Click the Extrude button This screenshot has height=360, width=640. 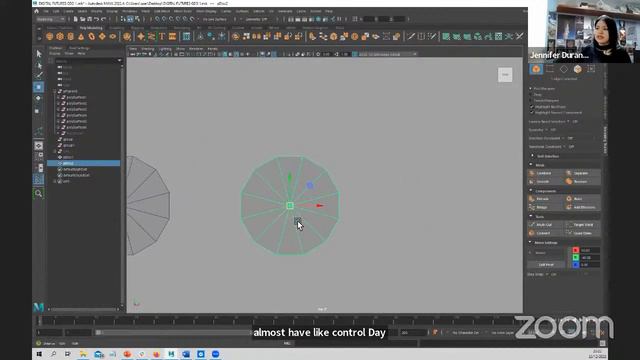[545, 199]
